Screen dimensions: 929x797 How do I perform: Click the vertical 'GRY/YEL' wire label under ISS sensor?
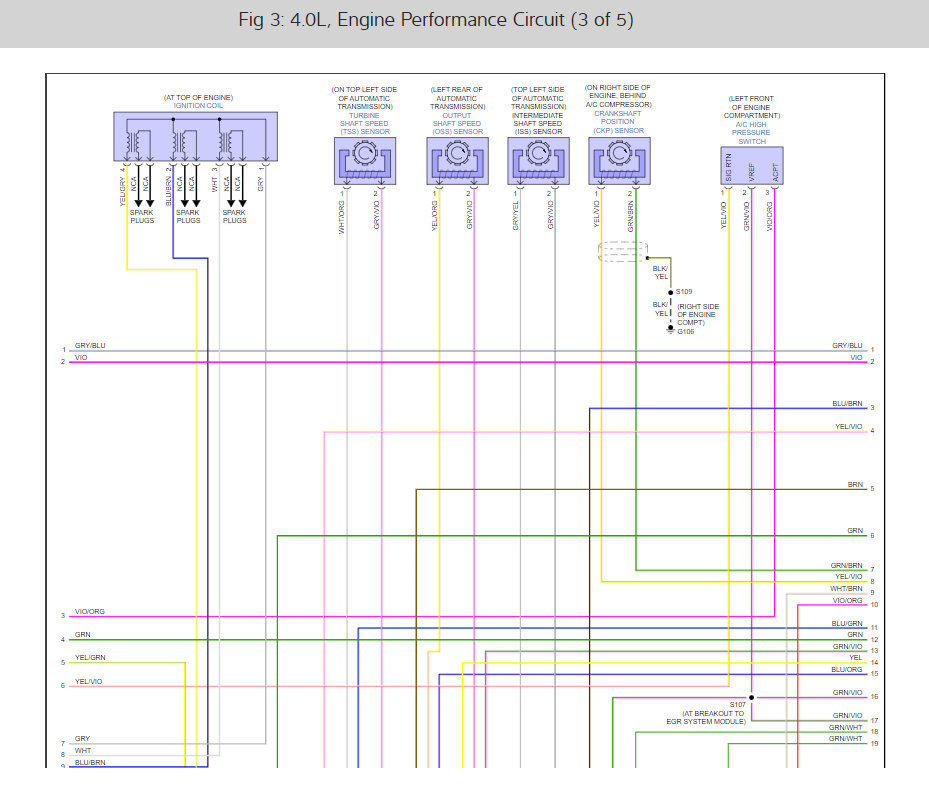515,215
